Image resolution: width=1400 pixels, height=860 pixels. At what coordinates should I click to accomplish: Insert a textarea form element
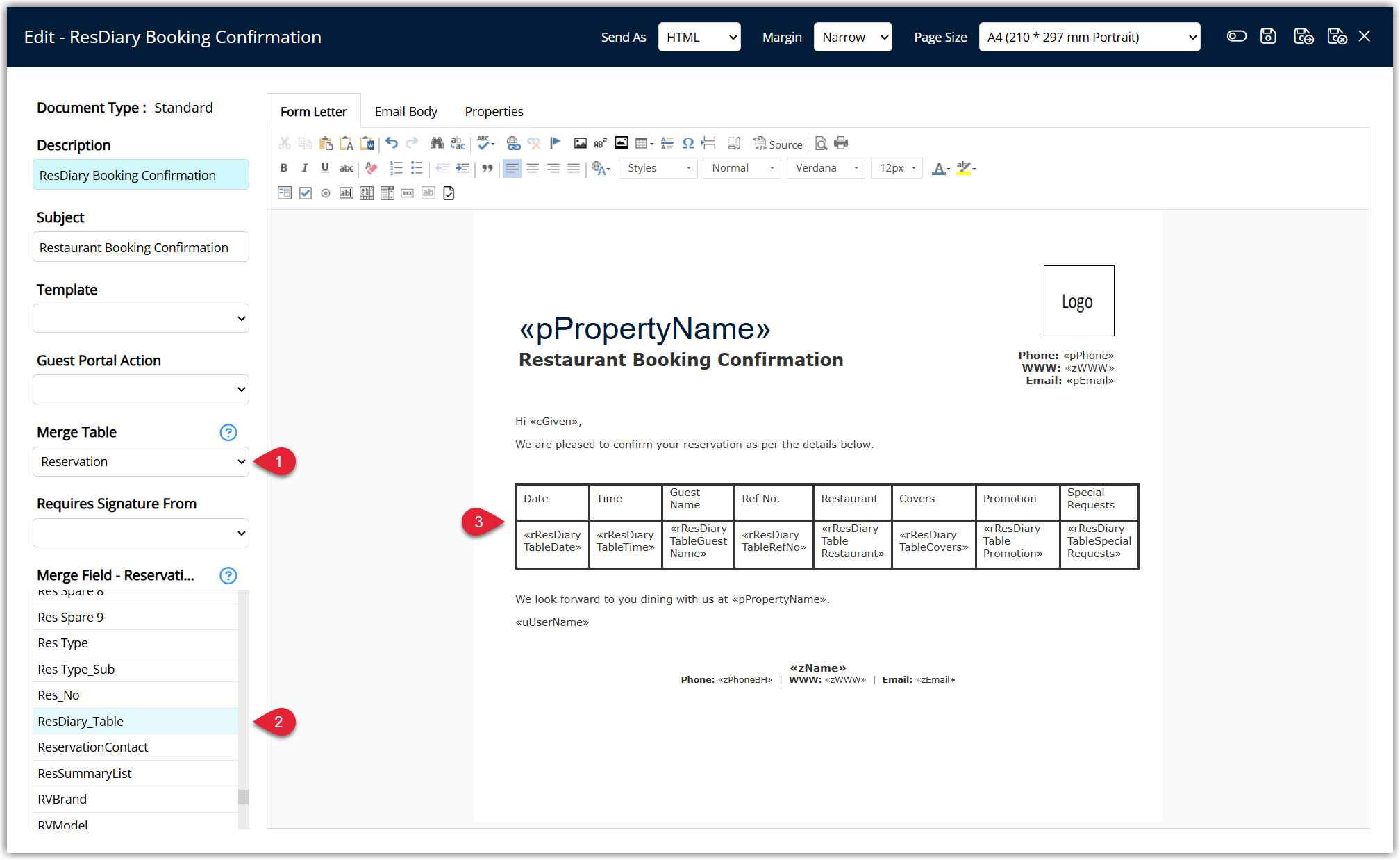pos(367,193)
